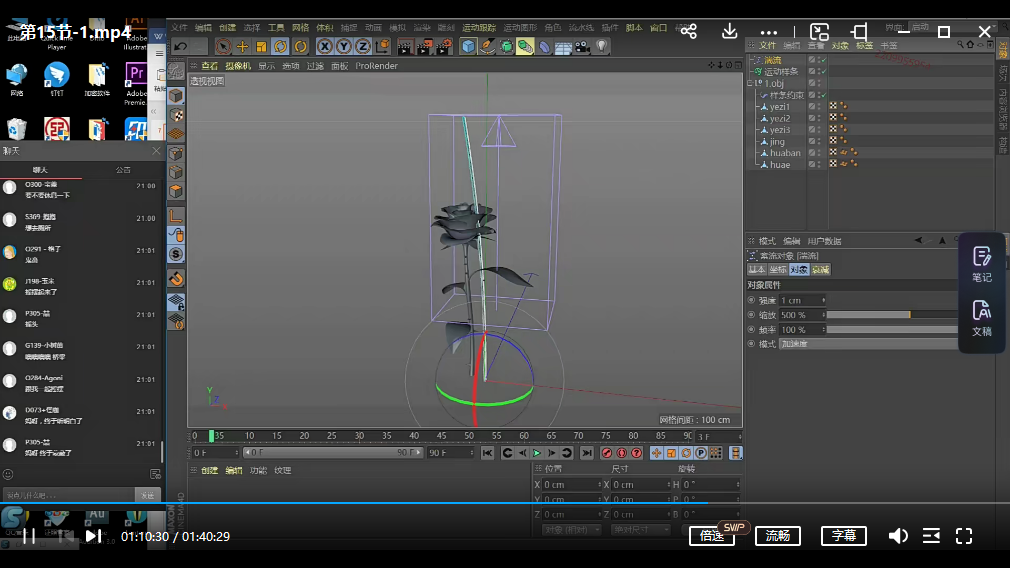Image resolution: width=1010 pixels, height=568 pixels.
Task: Click the floor grid icon in toolbar
Action: 564,46
